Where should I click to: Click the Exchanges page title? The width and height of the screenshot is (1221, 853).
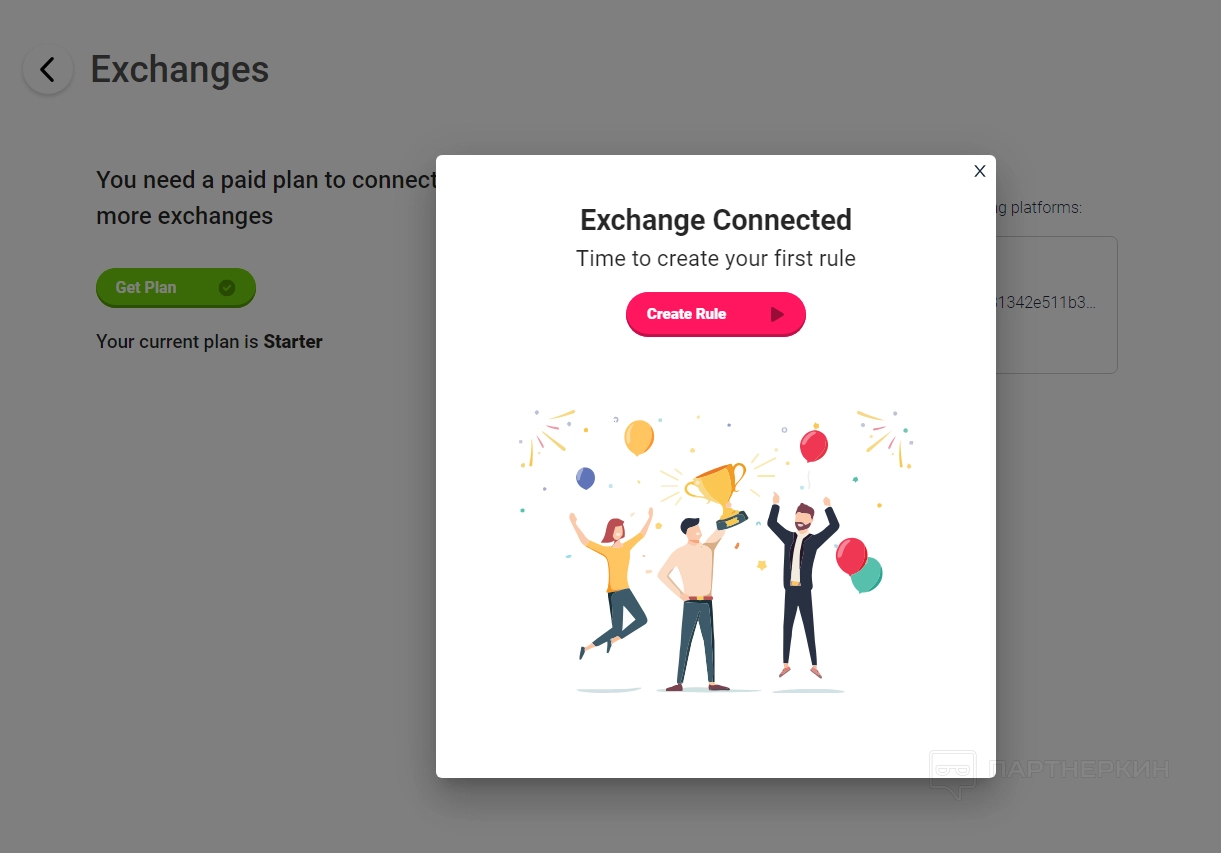180,70
